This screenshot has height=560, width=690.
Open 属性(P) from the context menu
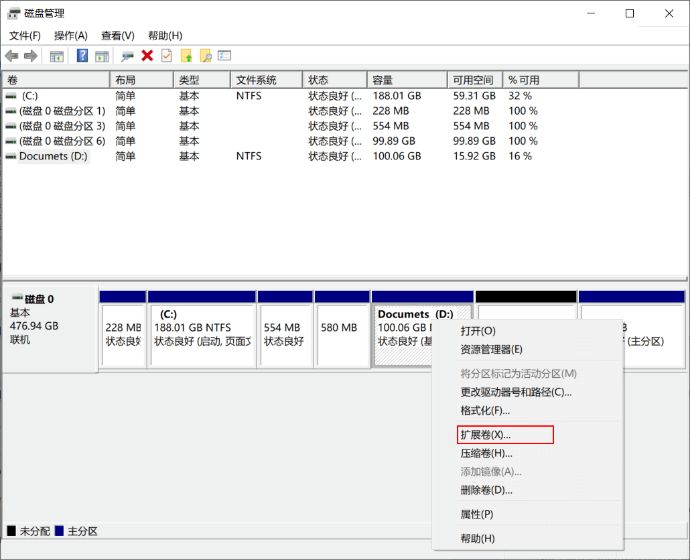477,514
